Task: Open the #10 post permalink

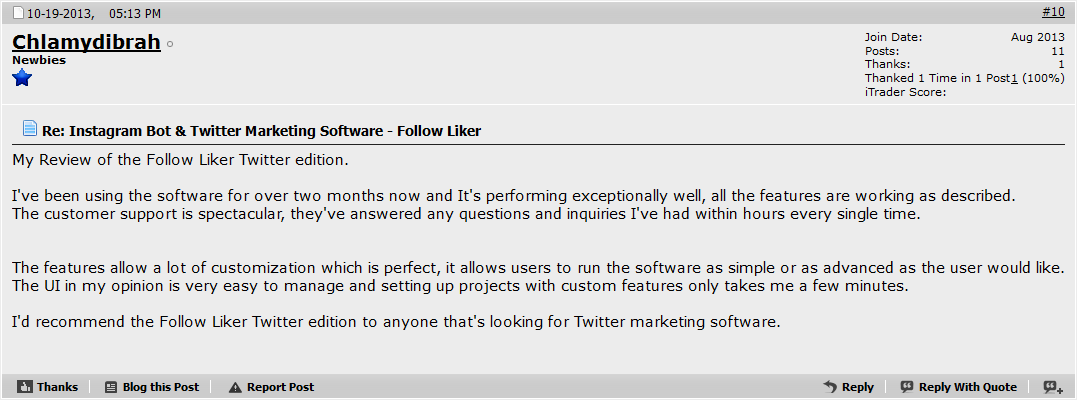Action: pos(1054,11)
